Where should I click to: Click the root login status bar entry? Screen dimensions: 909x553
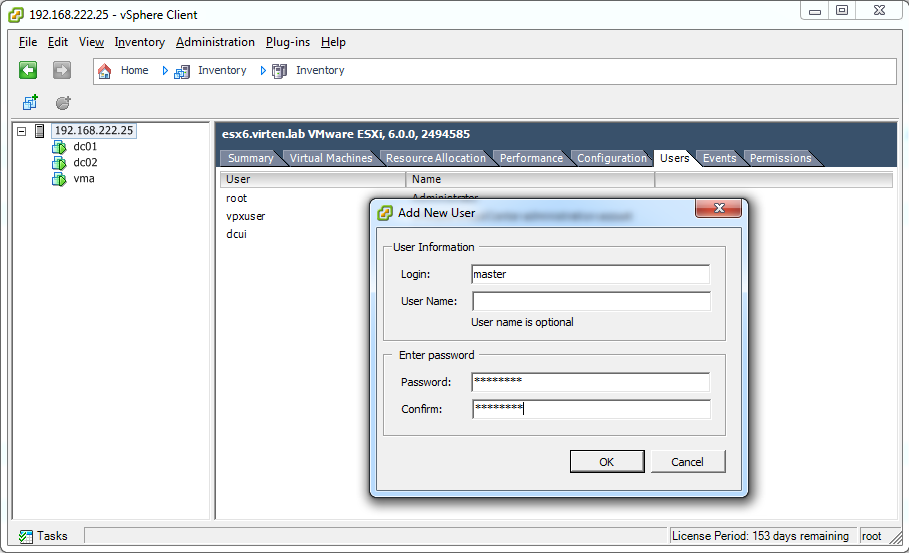point(871,536)
